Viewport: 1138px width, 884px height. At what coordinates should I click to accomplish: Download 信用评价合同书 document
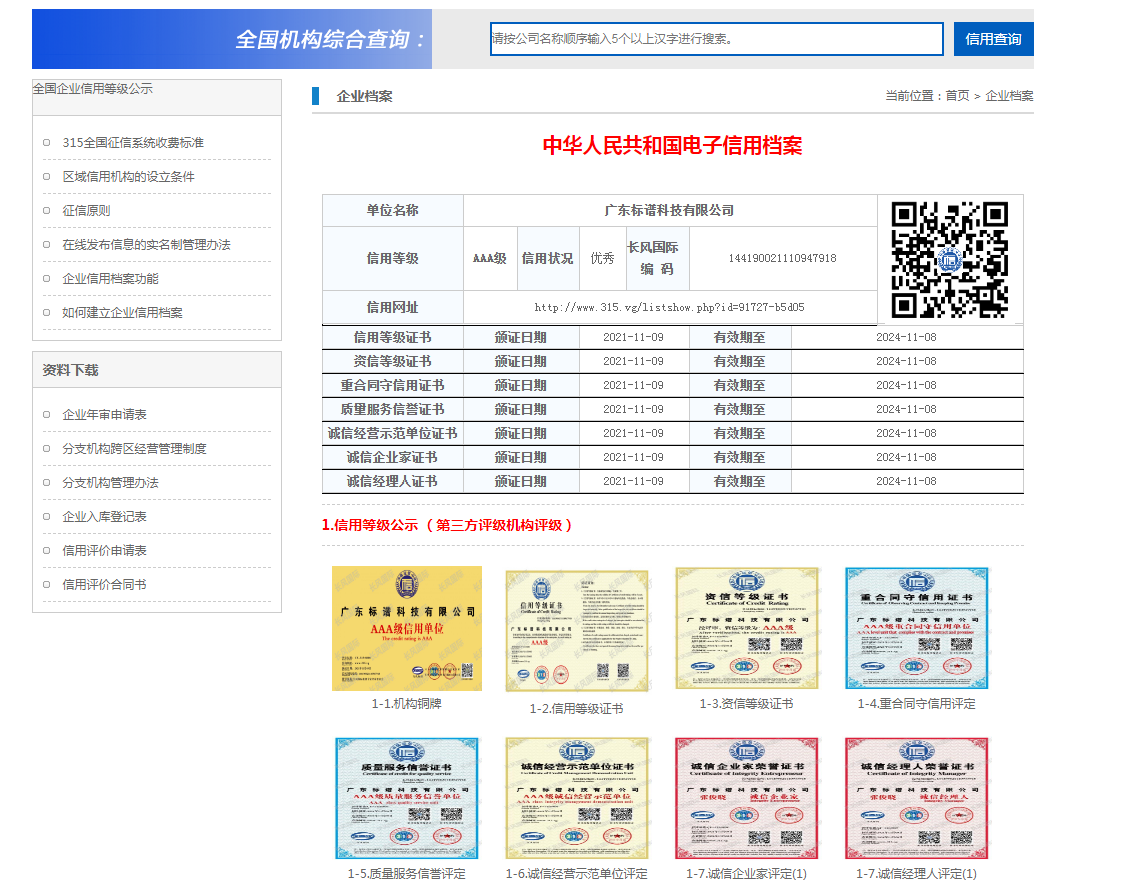pyautogui.click(x=104, y=585)
